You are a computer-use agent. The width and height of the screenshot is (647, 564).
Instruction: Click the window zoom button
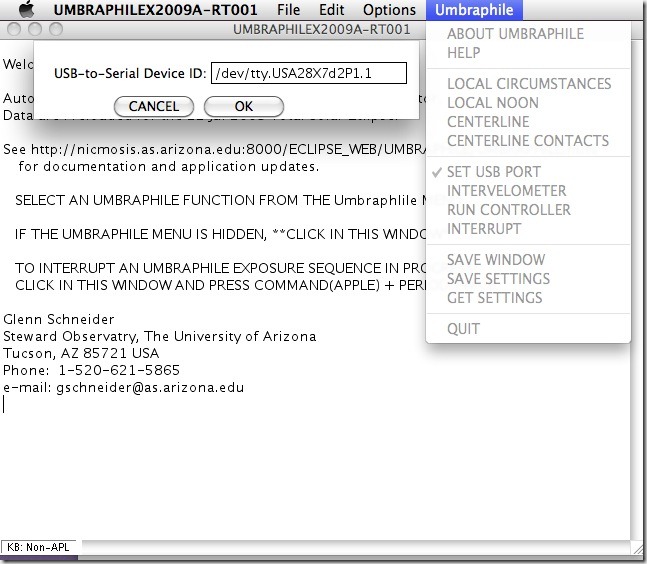pyautogui.click(x=56, y=29)
